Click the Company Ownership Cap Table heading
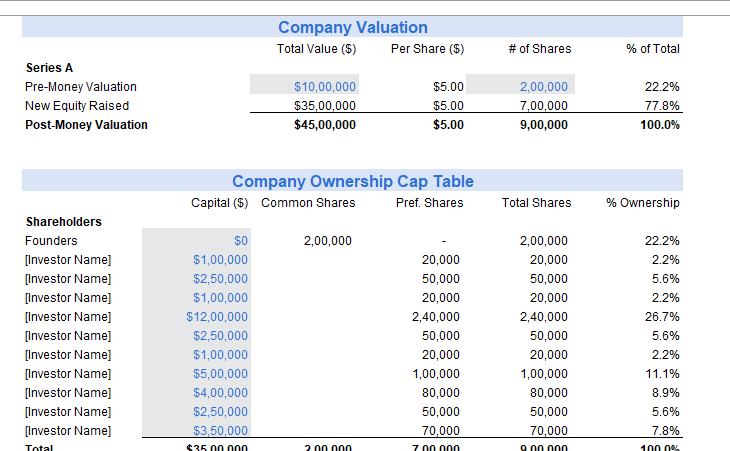Screen dimensions: 730x451 (352, 181)
